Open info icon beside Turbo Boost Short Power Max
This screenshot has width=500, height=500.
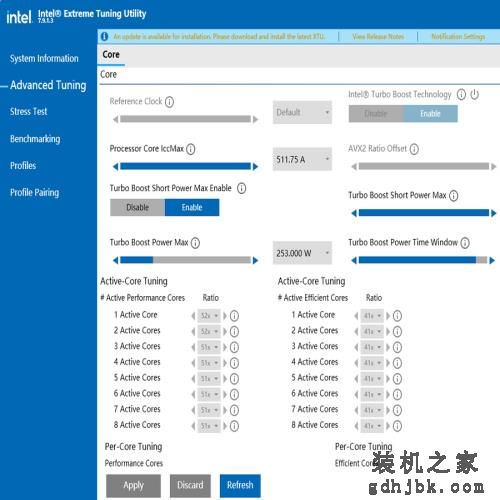pyautogui.click(x=454, y=196)
